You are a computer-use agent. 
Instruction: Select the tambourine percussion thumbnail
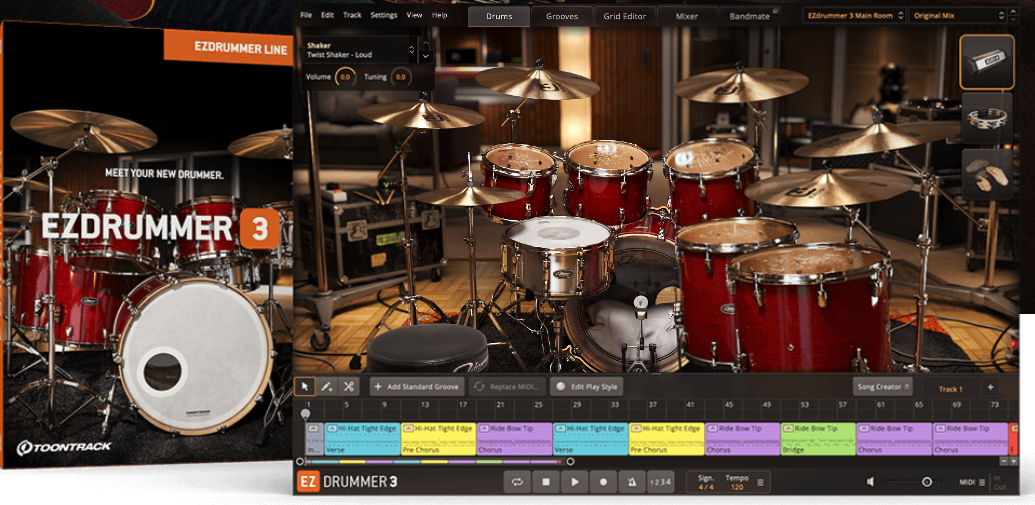point(986,118)
